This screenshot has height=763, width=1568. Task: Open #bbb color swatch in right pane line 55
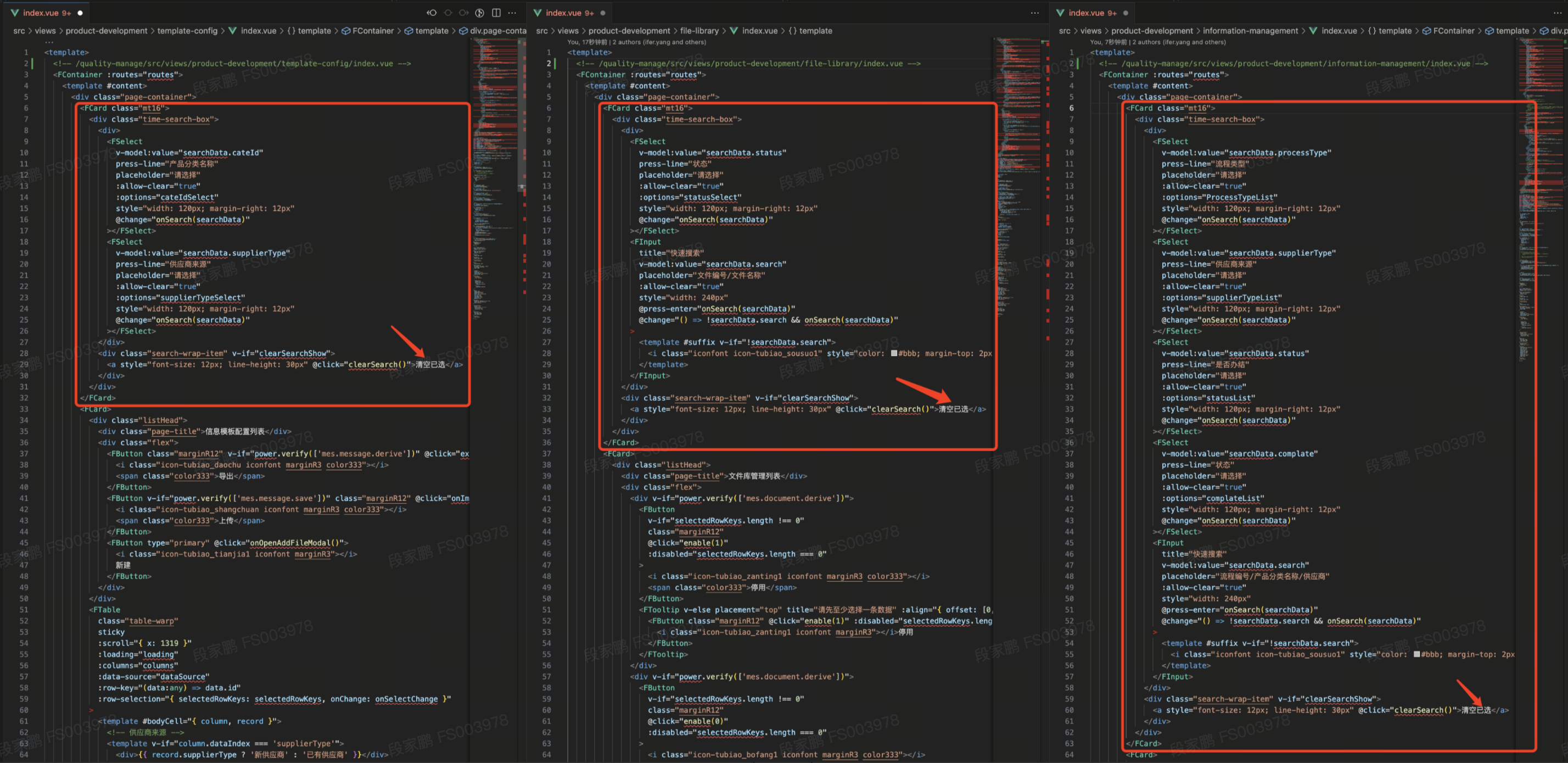[x=1416, y=655]
